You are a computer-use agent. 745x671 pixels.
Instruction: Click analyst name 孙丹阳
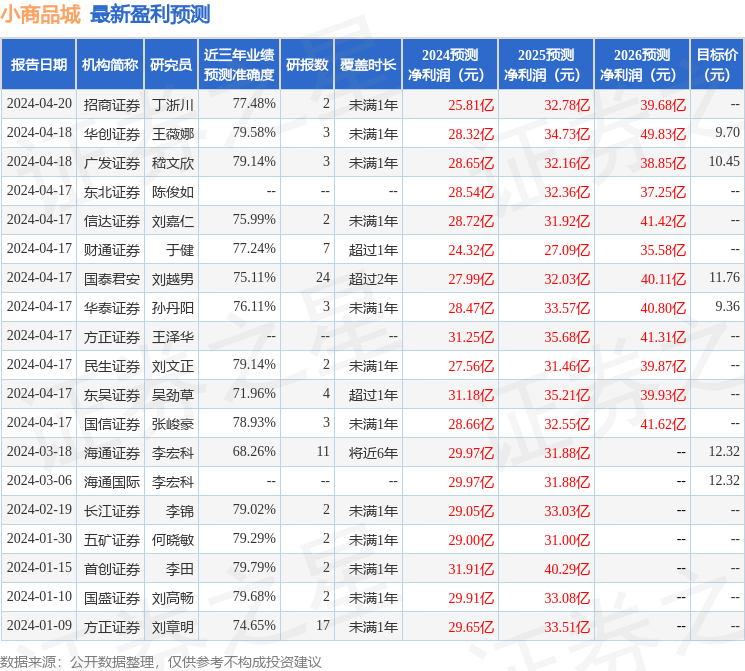click(x=173, y=308)
